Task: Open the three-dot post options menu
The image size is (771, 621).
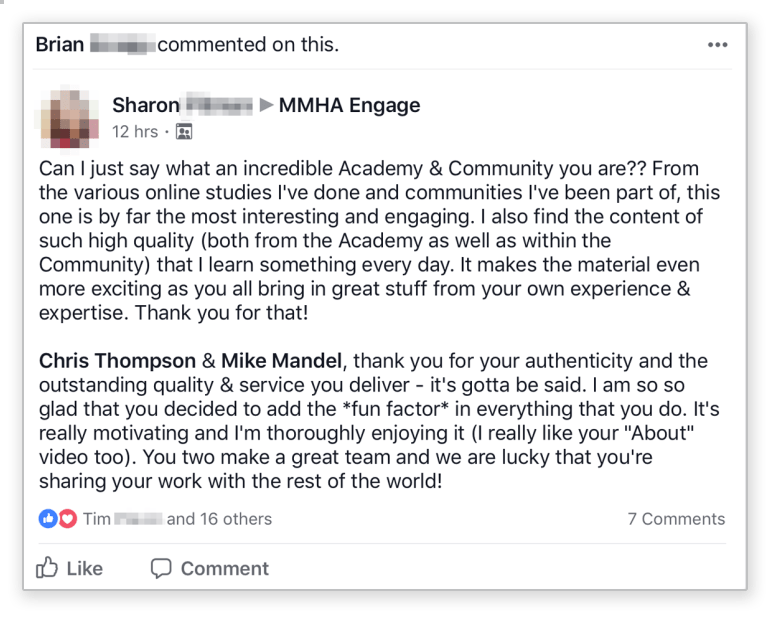Action: click(717, 45)
